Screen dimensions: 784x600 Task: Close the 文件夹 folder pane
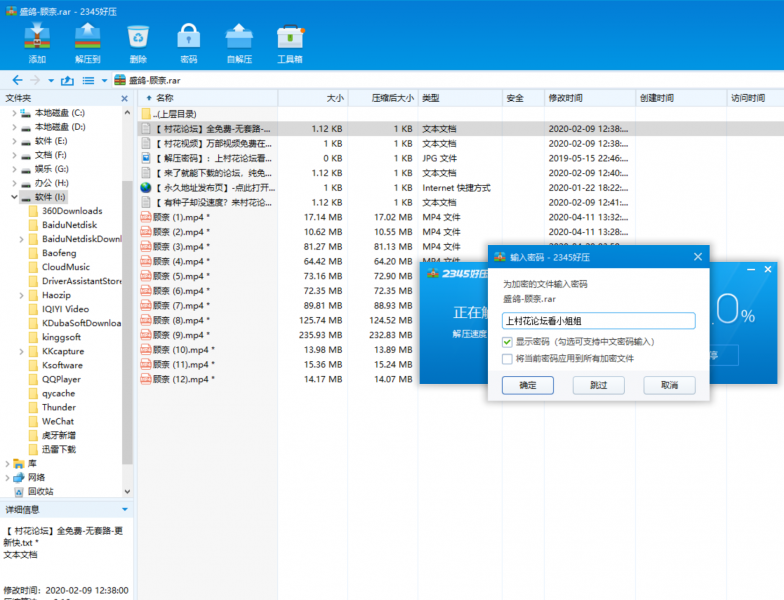(x=124, y=98)
